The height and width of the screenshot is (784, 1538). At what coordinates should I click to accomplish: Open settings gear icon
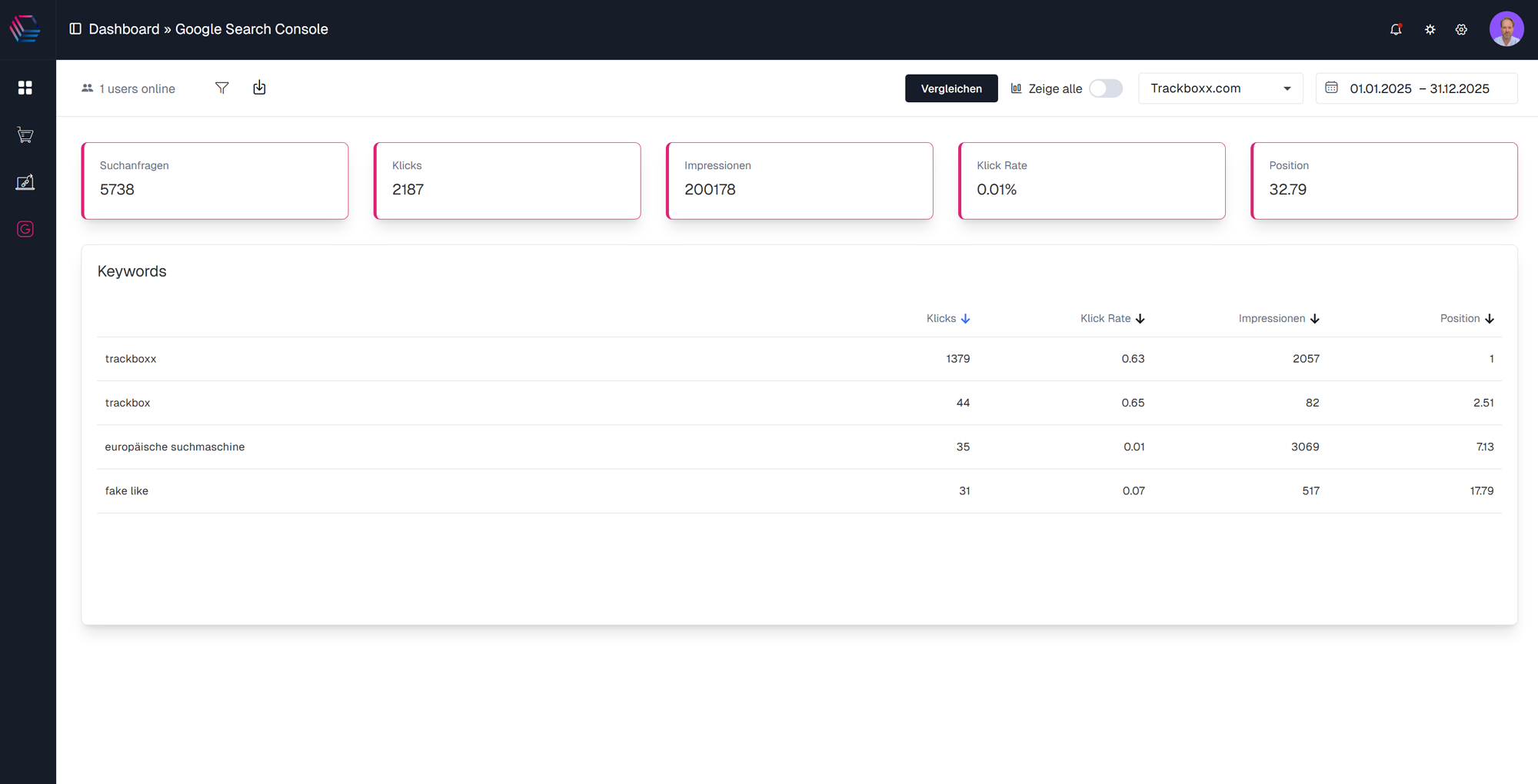tap(1461, 29)
